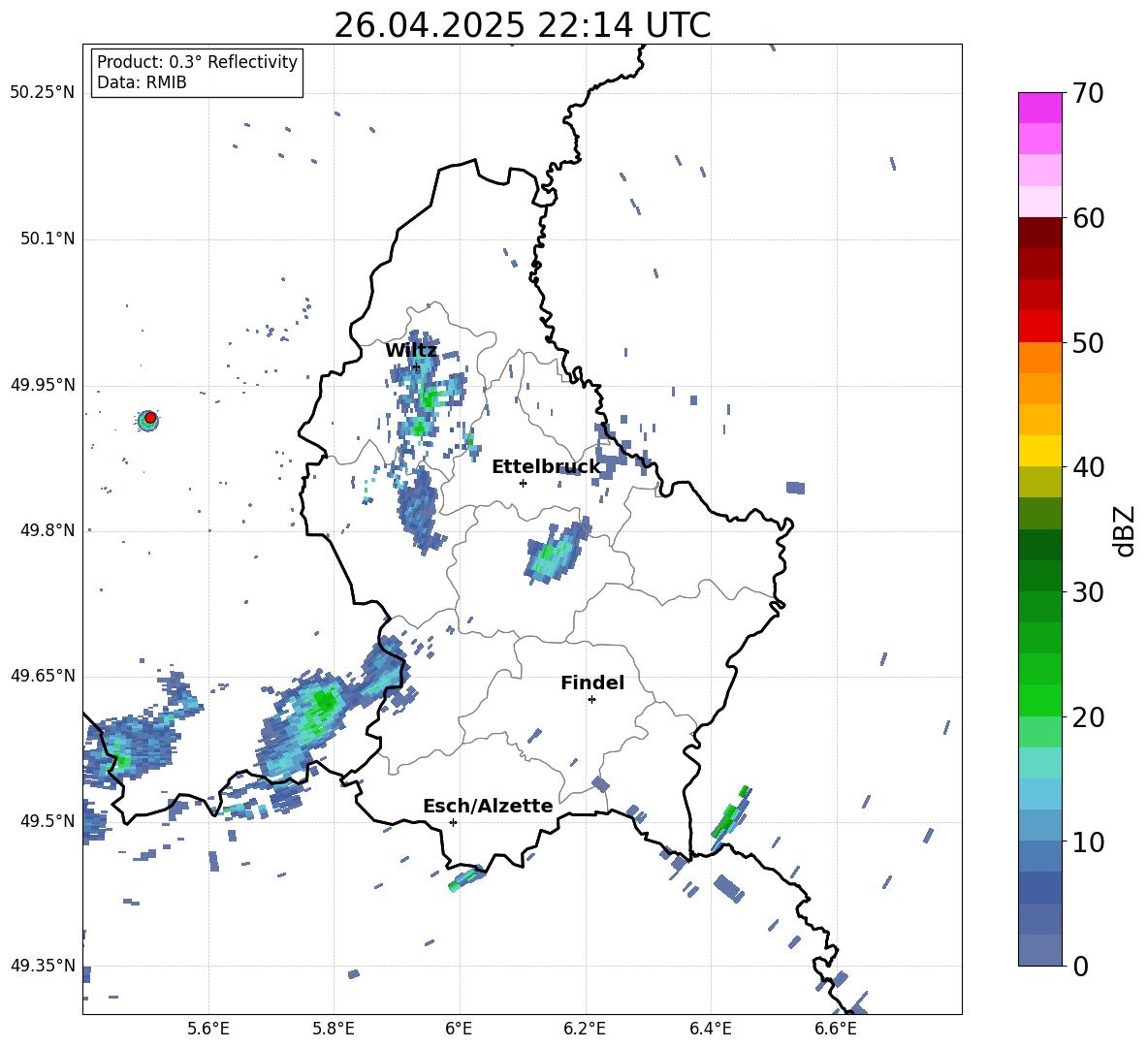Image resolution: width=1148 pixels, height=1048 pixels.
Task: Click the colorbar 70 tick label
Action: pyautogui.click(x=1088, y=94)
